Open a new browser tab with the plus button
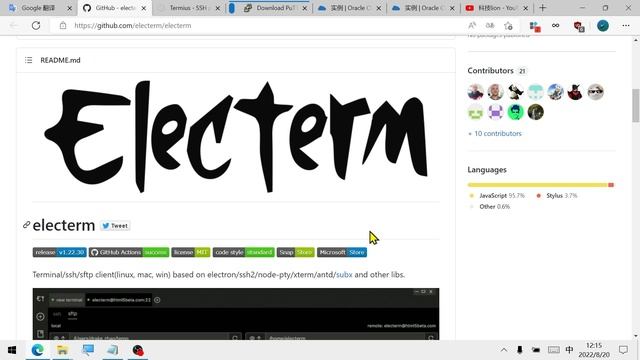 tap(542, 8)
